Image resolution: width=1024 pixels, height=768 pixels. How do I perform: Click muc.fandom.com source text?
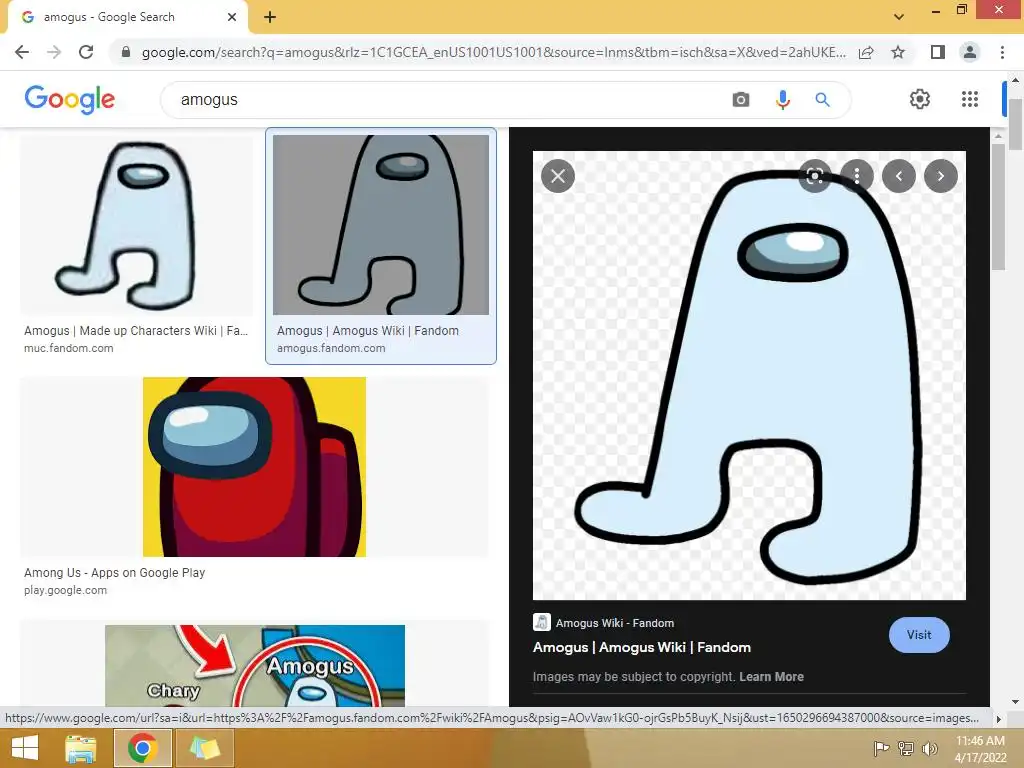(69, 348)
